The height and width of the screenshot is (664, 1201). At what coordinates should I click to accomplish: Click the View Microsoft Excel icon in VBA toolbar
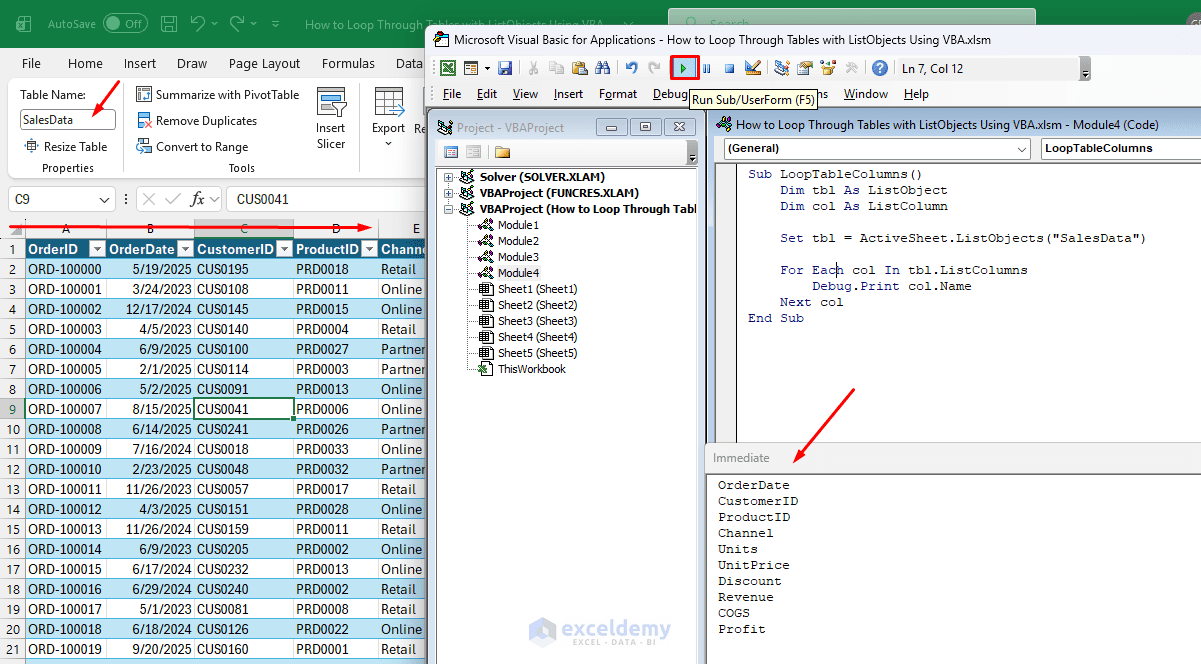point(448,68)
